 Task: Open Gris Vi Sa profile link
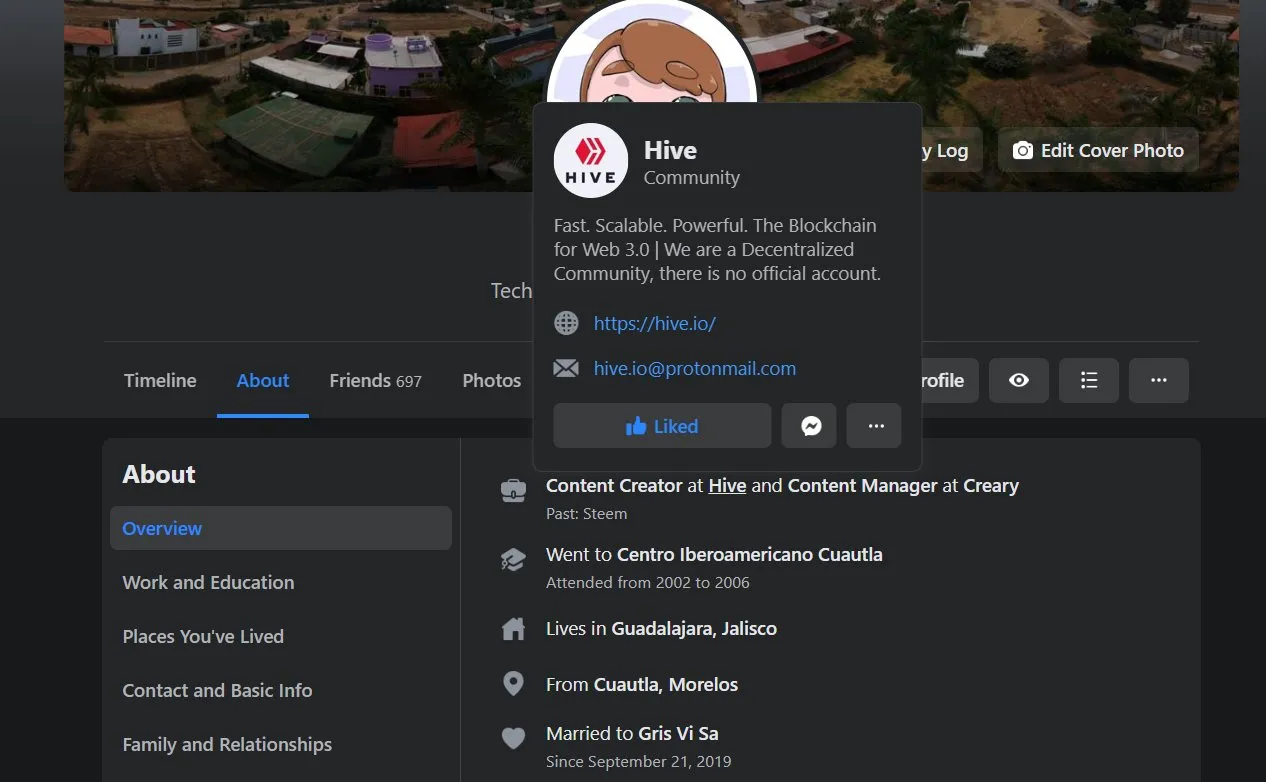click(679, 733)
